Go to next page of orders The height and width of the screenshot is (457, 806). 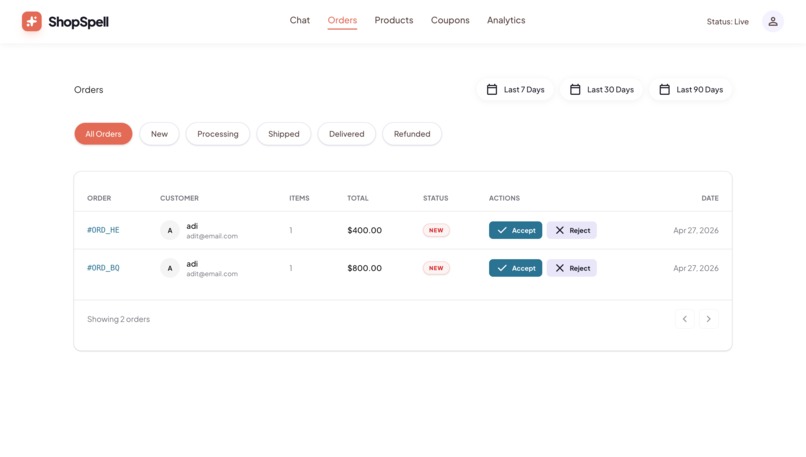(708, 319)
